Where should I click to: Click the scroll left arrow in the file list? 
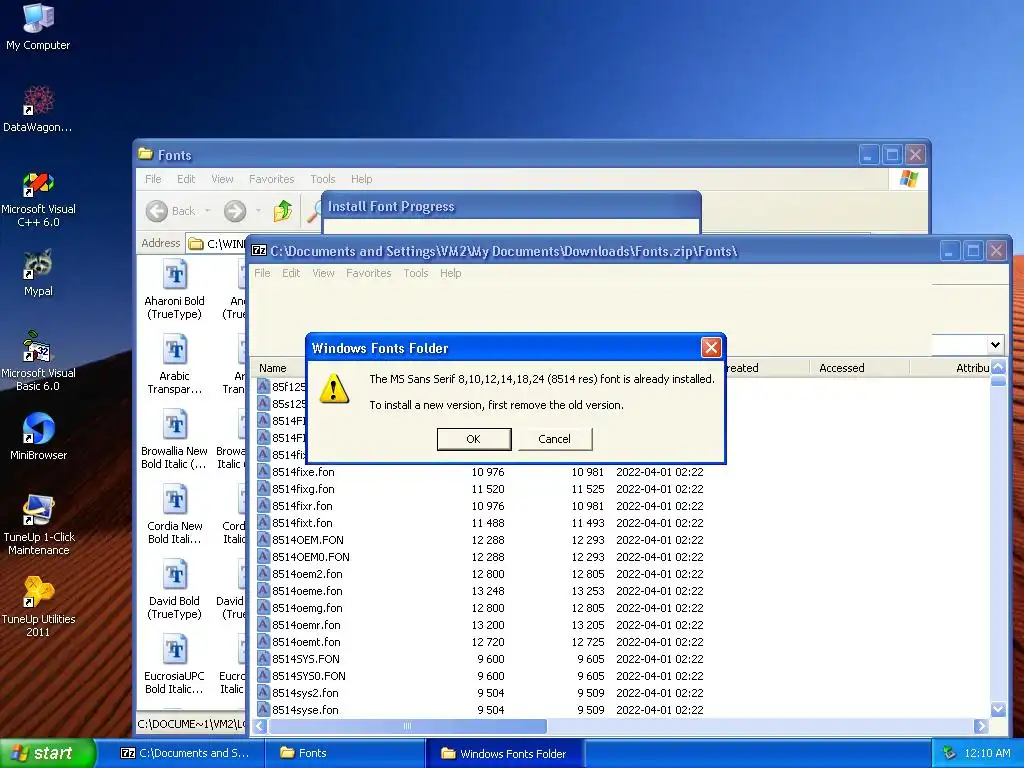click(x=261, y=726)
